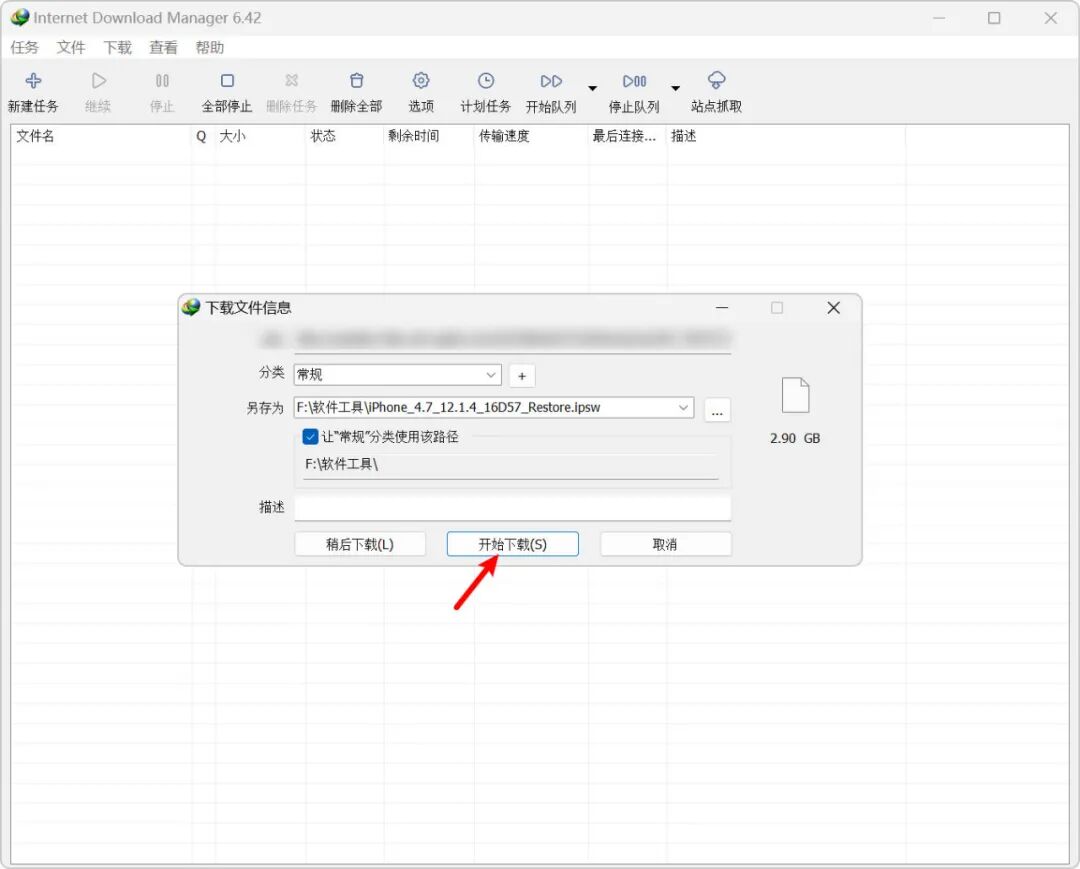The image size is (1080, 869).
Task: Click the 全部停止 (stop all) toolbar icon
Action: pos(227,81)
